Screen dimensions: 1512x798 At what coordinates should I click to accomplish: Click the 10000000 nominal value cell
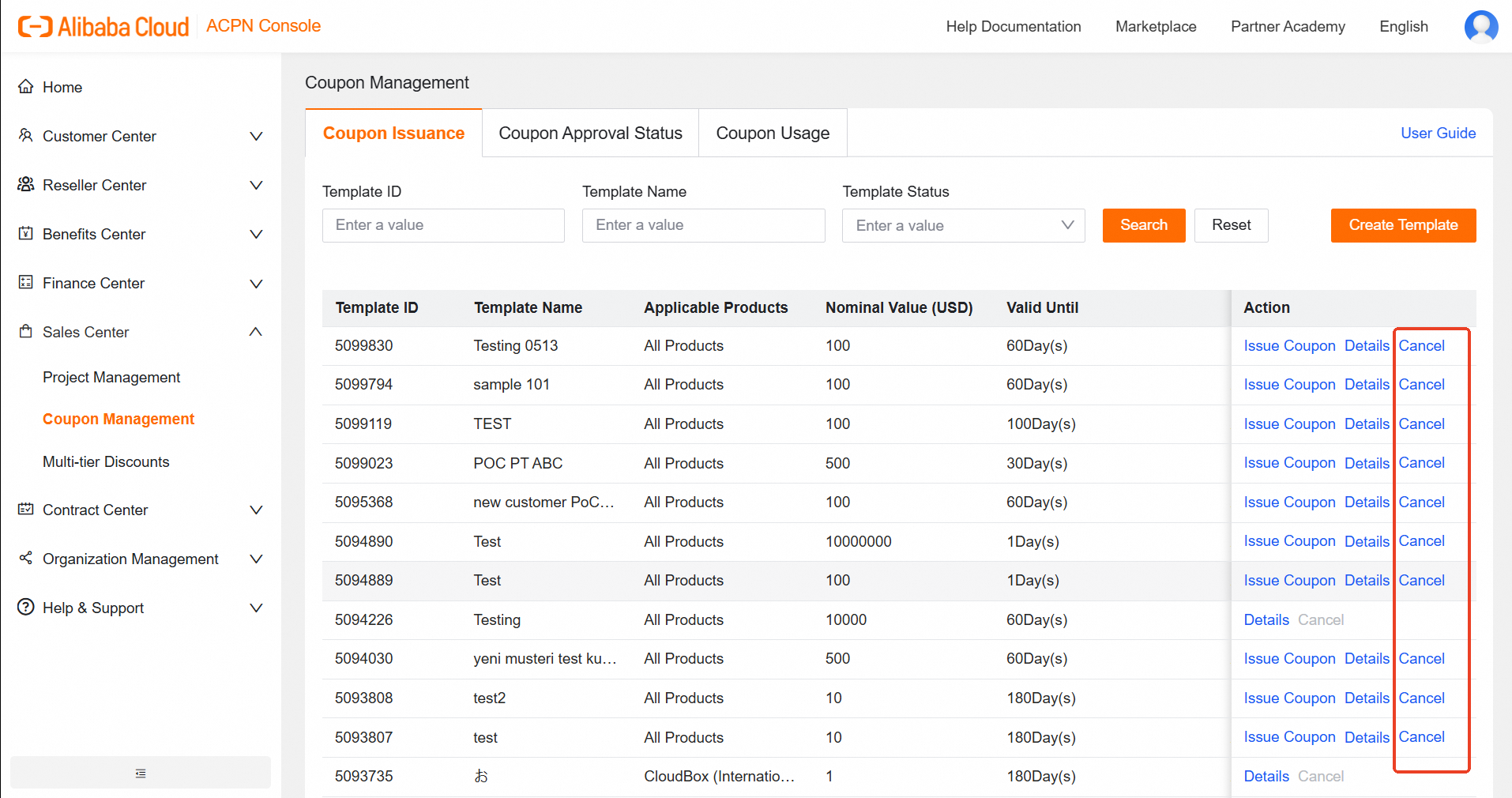point(858,541)
